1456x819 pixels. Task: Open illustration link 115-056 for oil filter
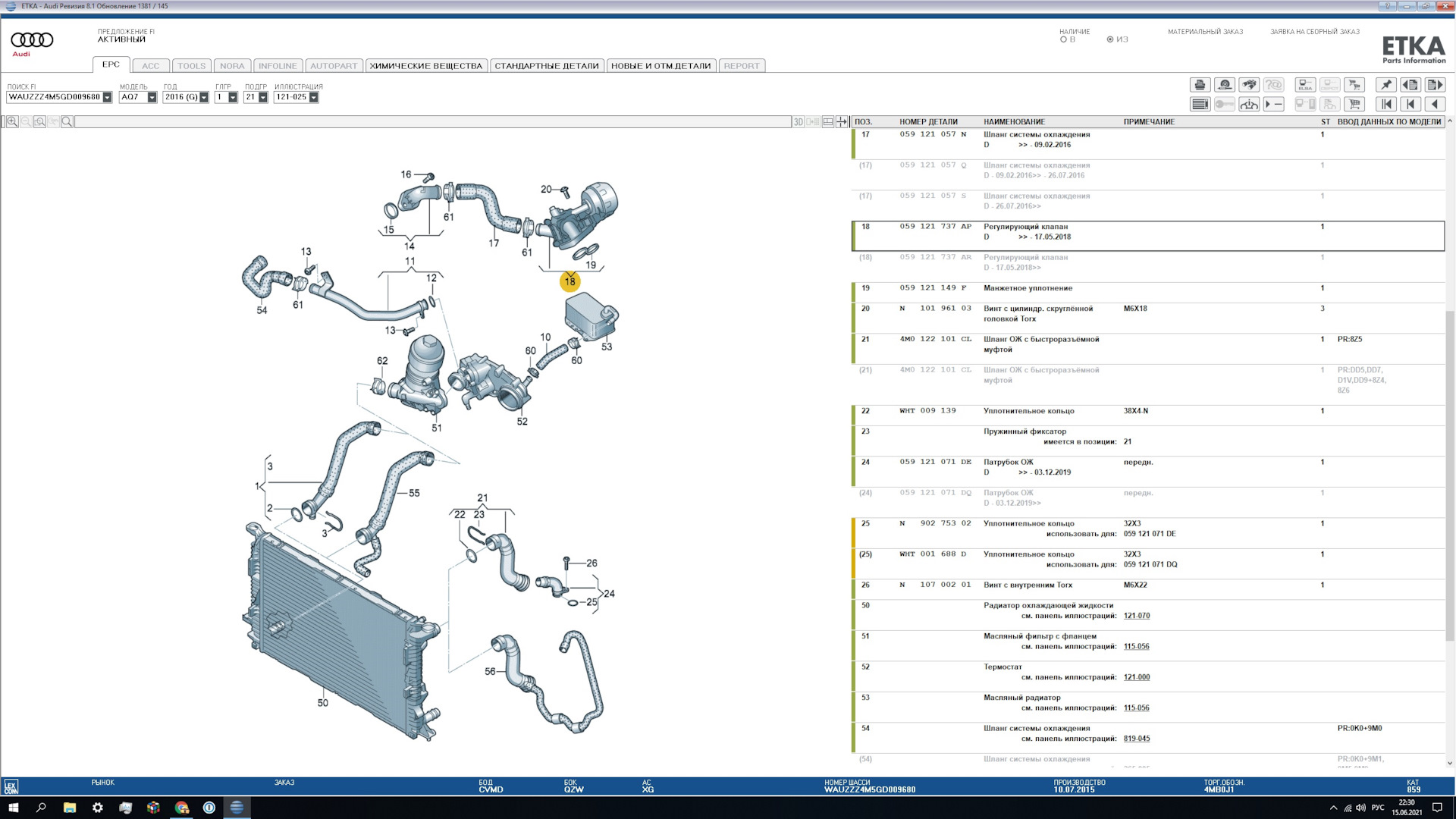(x=1136, y=647)
